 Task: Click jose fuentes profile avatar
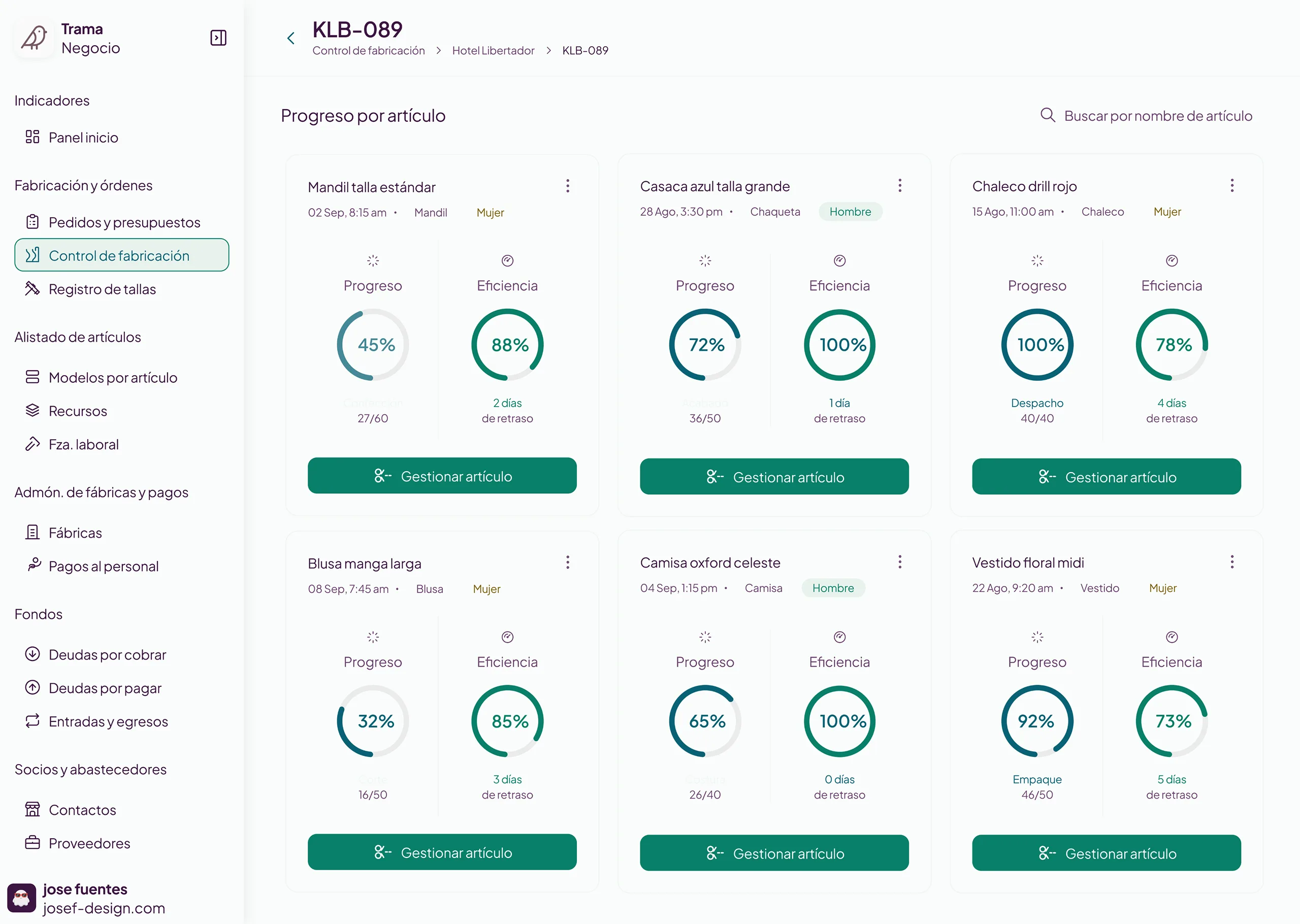pos(21,899)
